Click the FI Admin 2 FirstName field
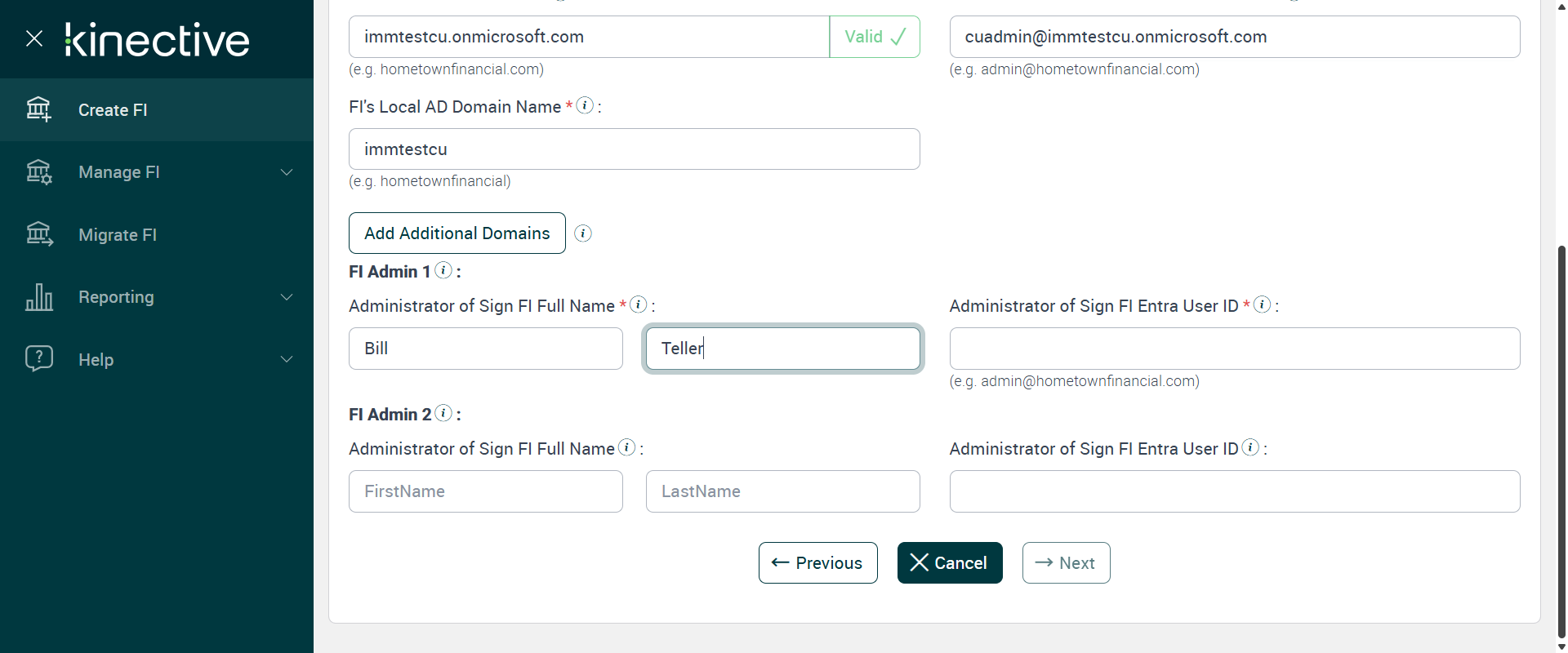 485,491
